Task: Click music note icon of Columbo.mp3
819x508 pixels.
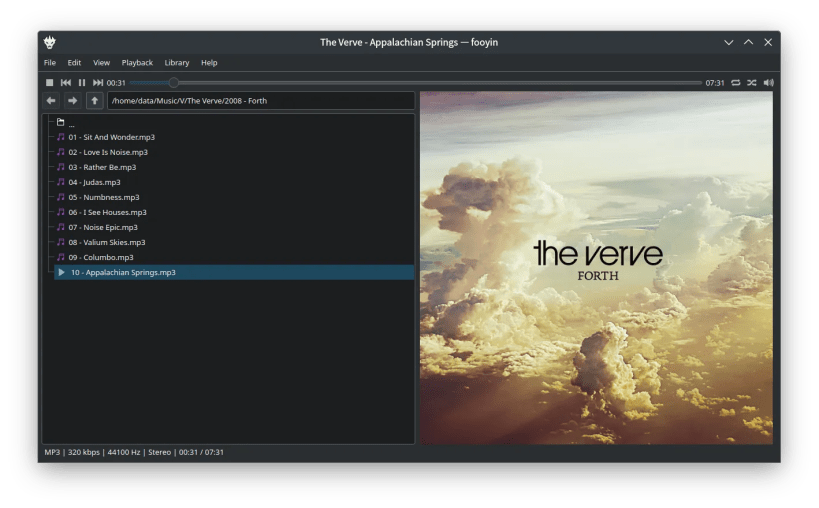Action: 61,257
